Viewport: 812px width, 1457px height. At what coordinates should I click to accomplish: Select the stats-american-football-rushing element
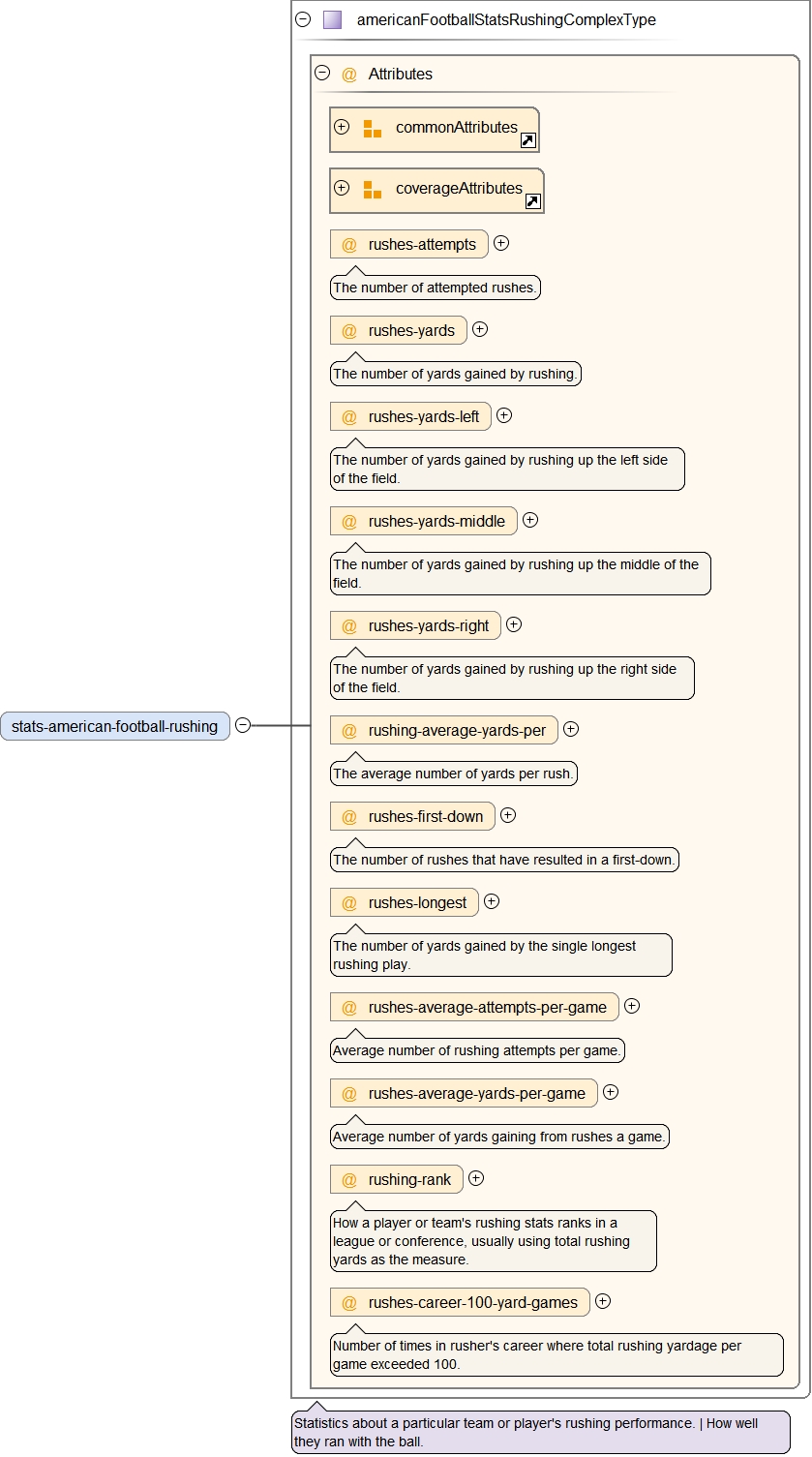[x=115, y=726]
